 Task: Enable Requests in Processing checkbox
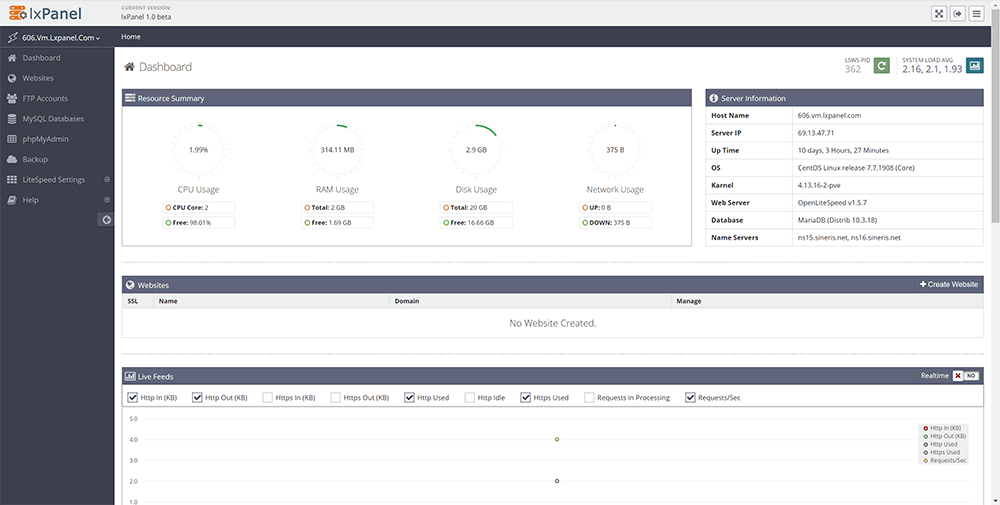[x=589, y=397]
